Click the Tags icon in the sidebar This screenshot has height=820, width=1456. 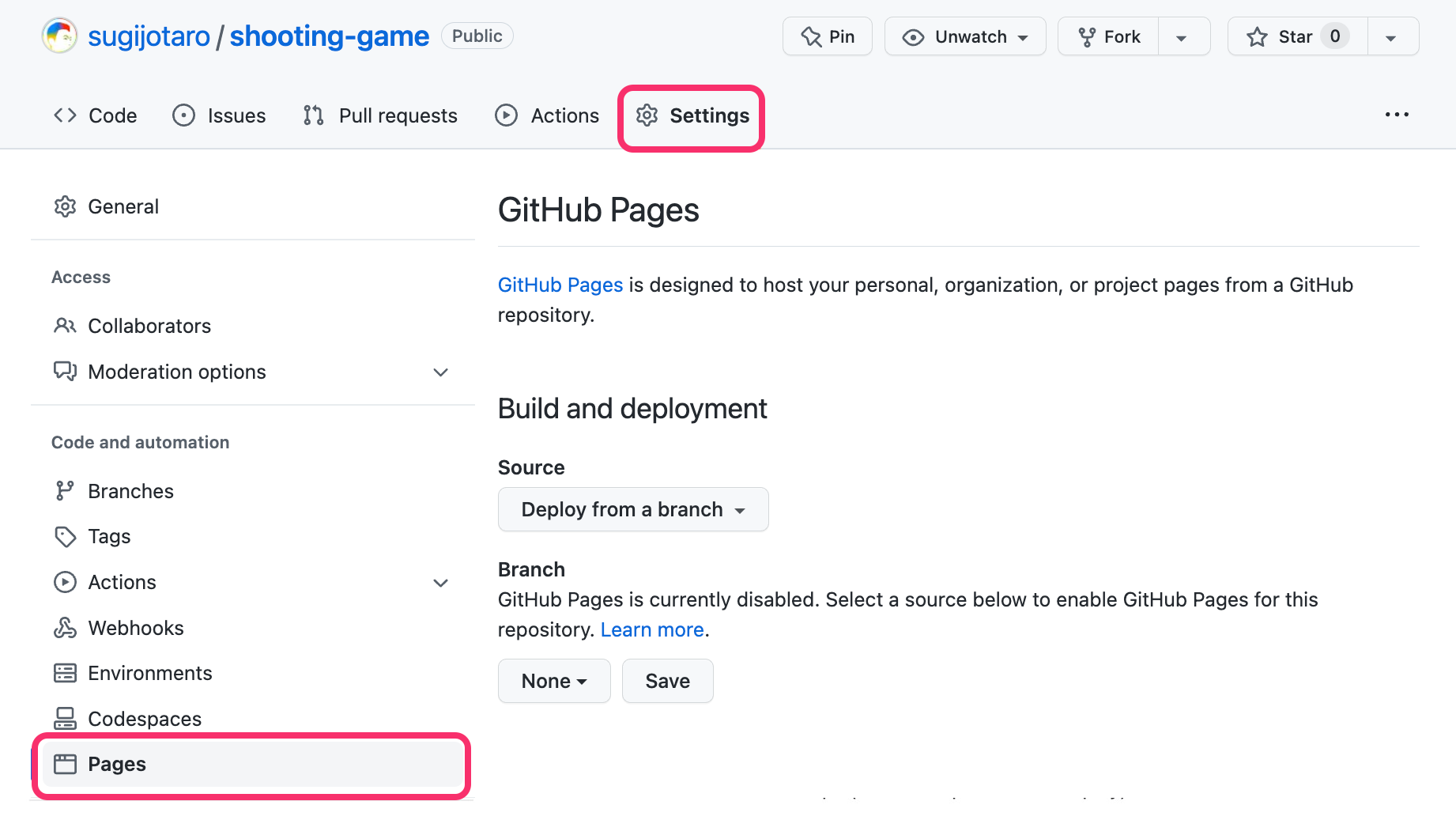[x=65, y=536]
